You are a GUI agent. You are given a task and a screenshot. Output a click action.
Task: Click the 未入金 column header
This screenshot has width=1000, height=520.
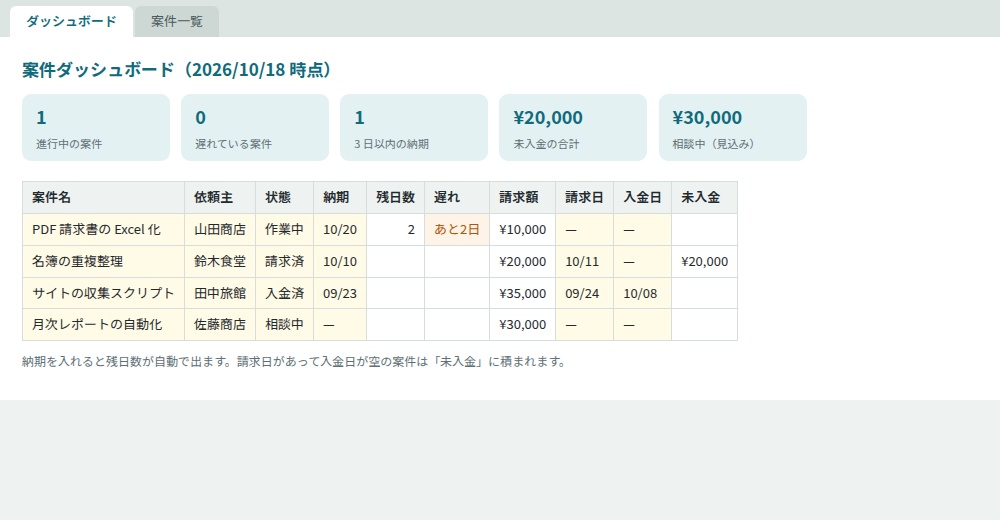click(x=704, y=198)
